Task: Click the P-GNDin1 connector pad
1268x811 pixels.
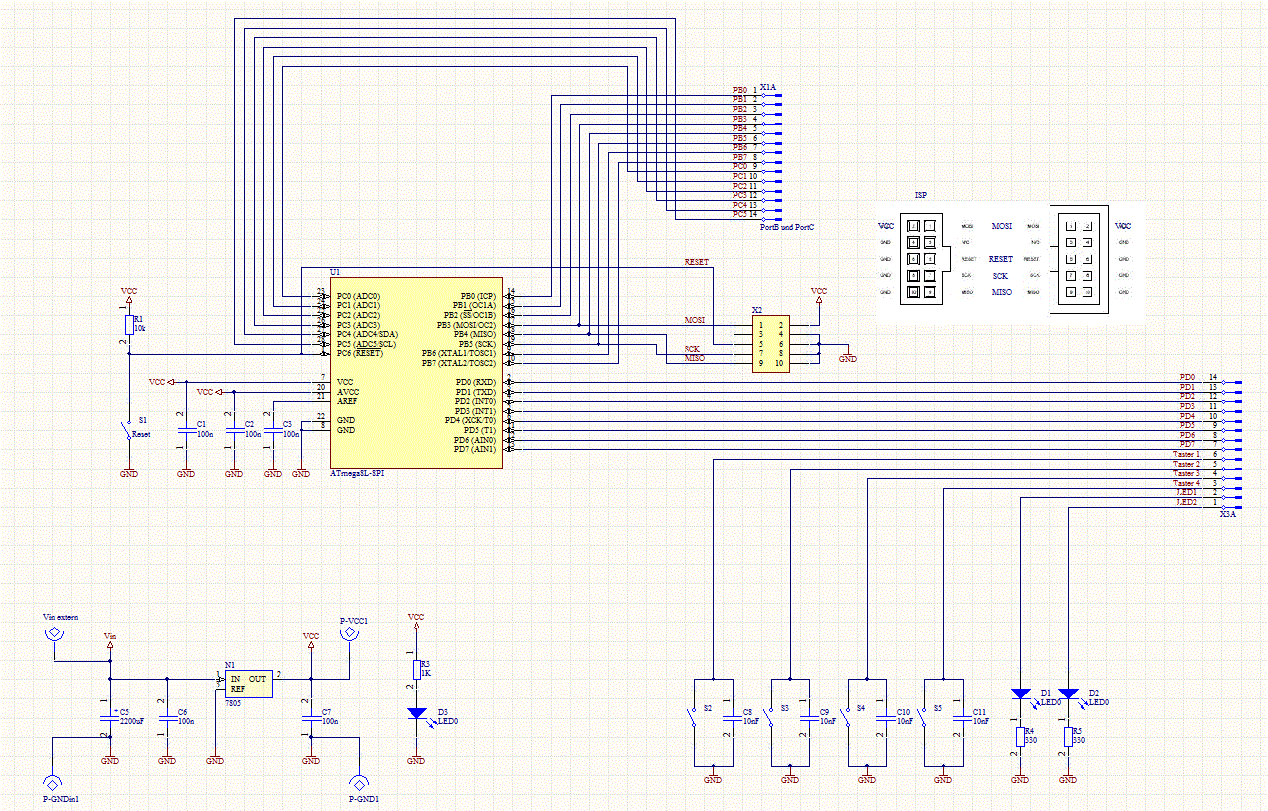Action: coord(53,785)
